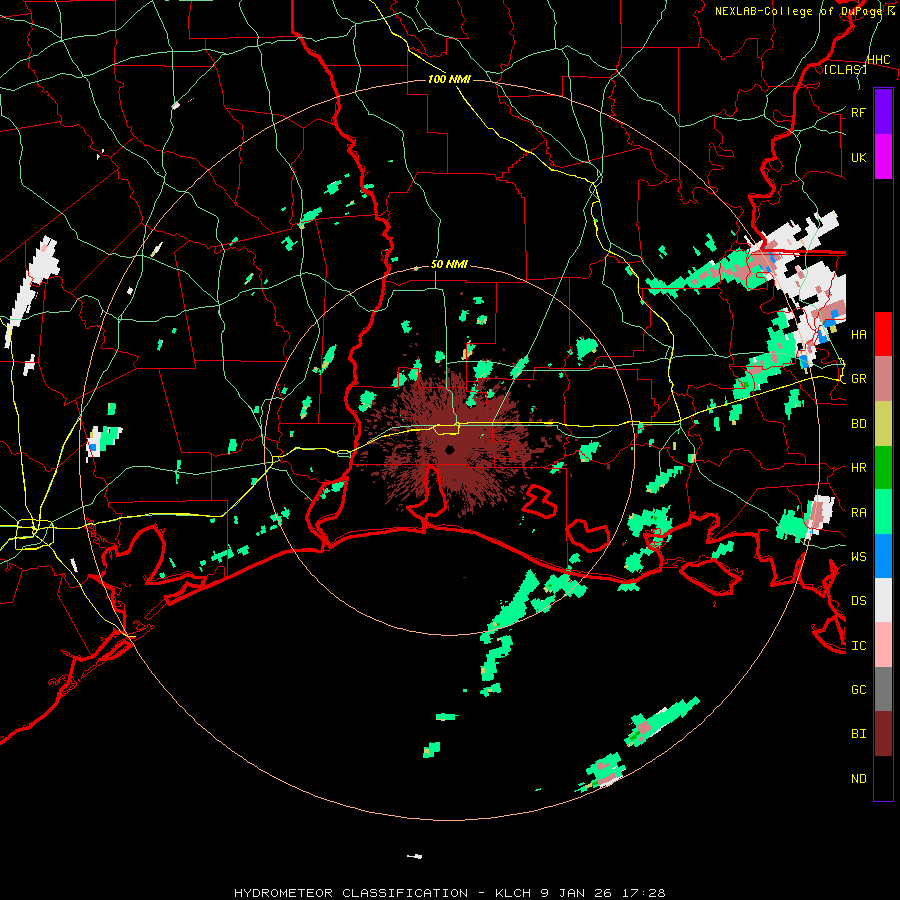Image resolution: width=900 pixels, height=900 pixels.
Task: Select the yellow BD swatch in legend
Action: (883, 424)
